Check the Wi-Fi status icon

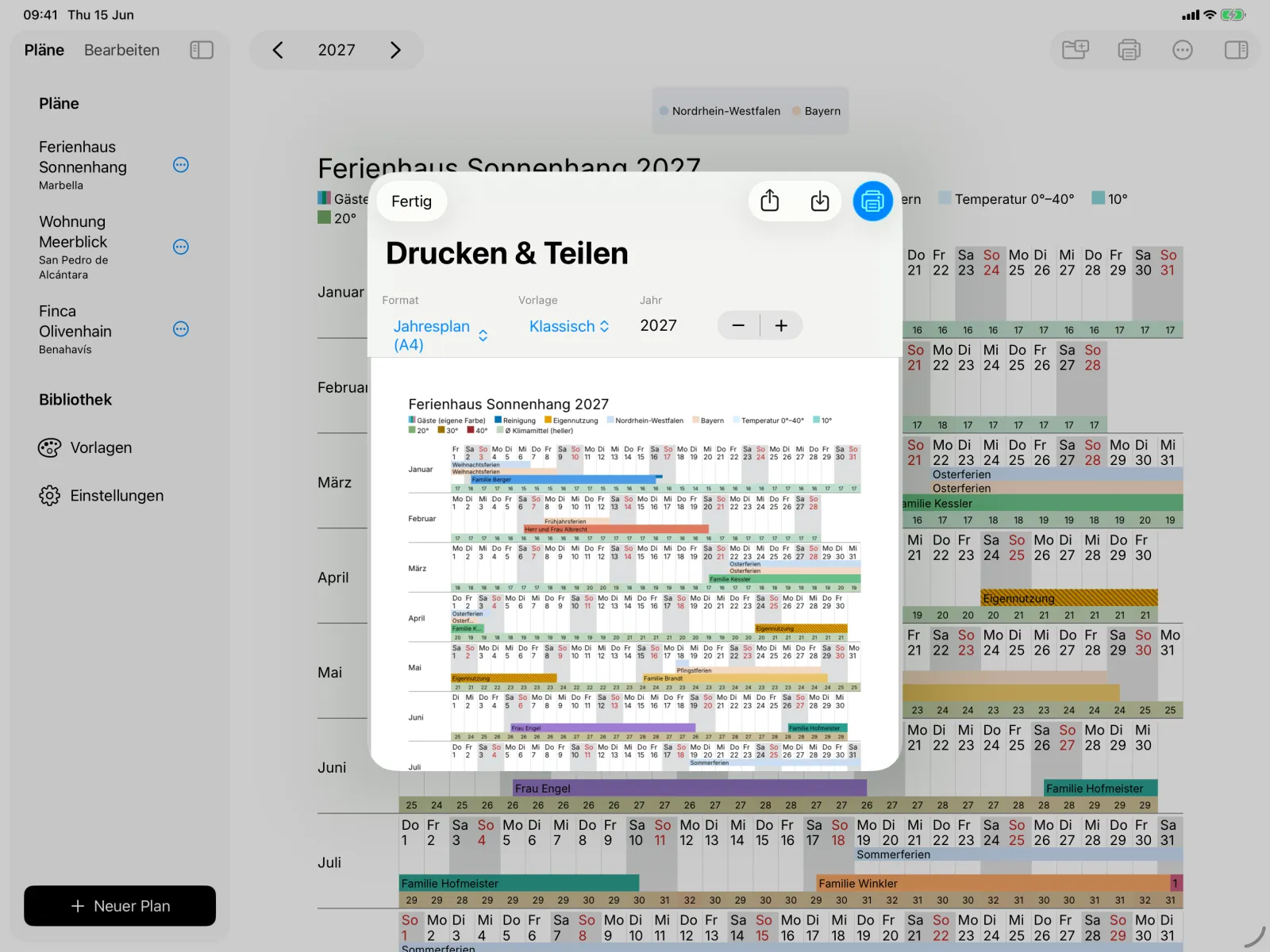click(1210, 14)
